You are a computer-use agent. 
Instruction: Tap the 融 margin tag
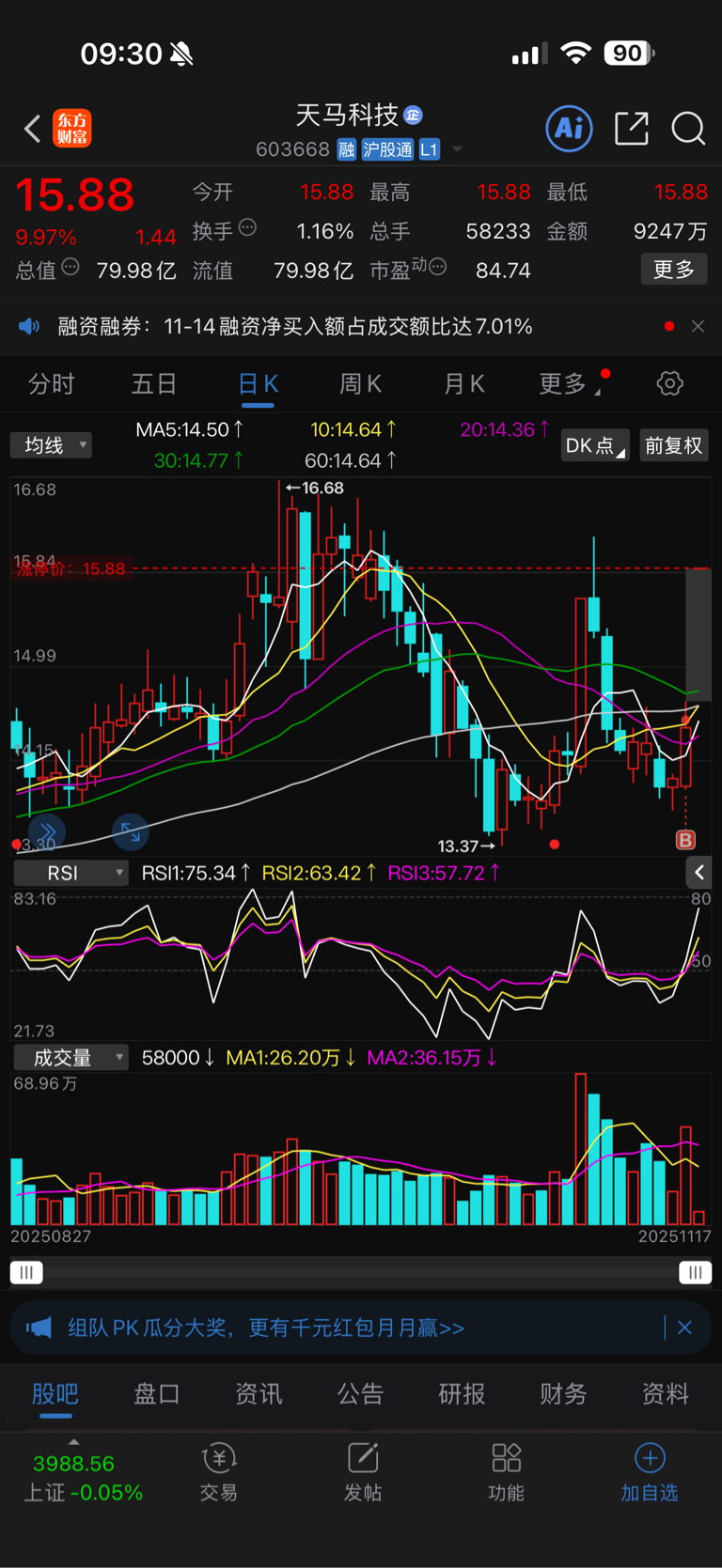[x=347, y=149]
